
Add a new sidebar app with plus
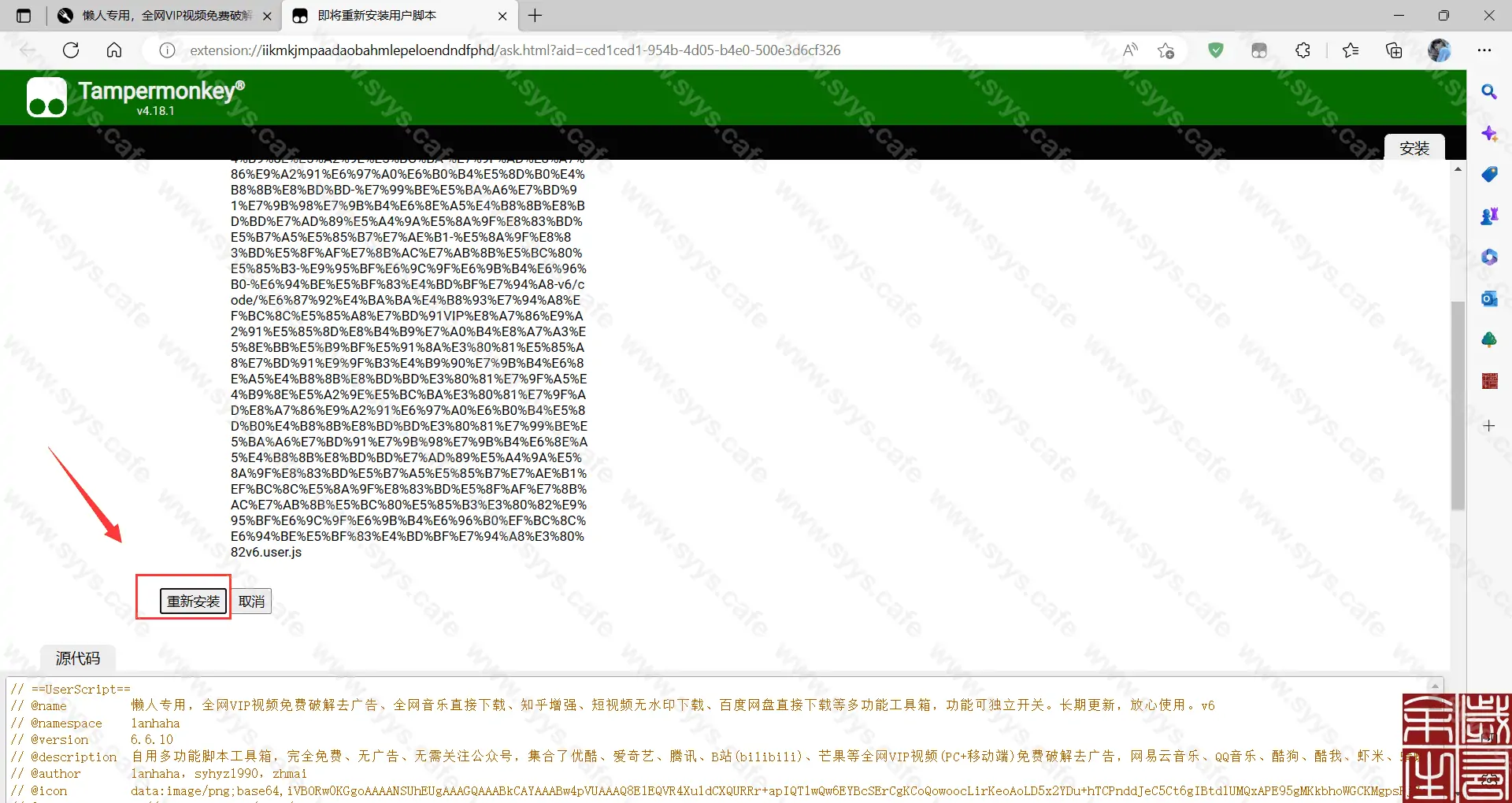(1488, 426)
